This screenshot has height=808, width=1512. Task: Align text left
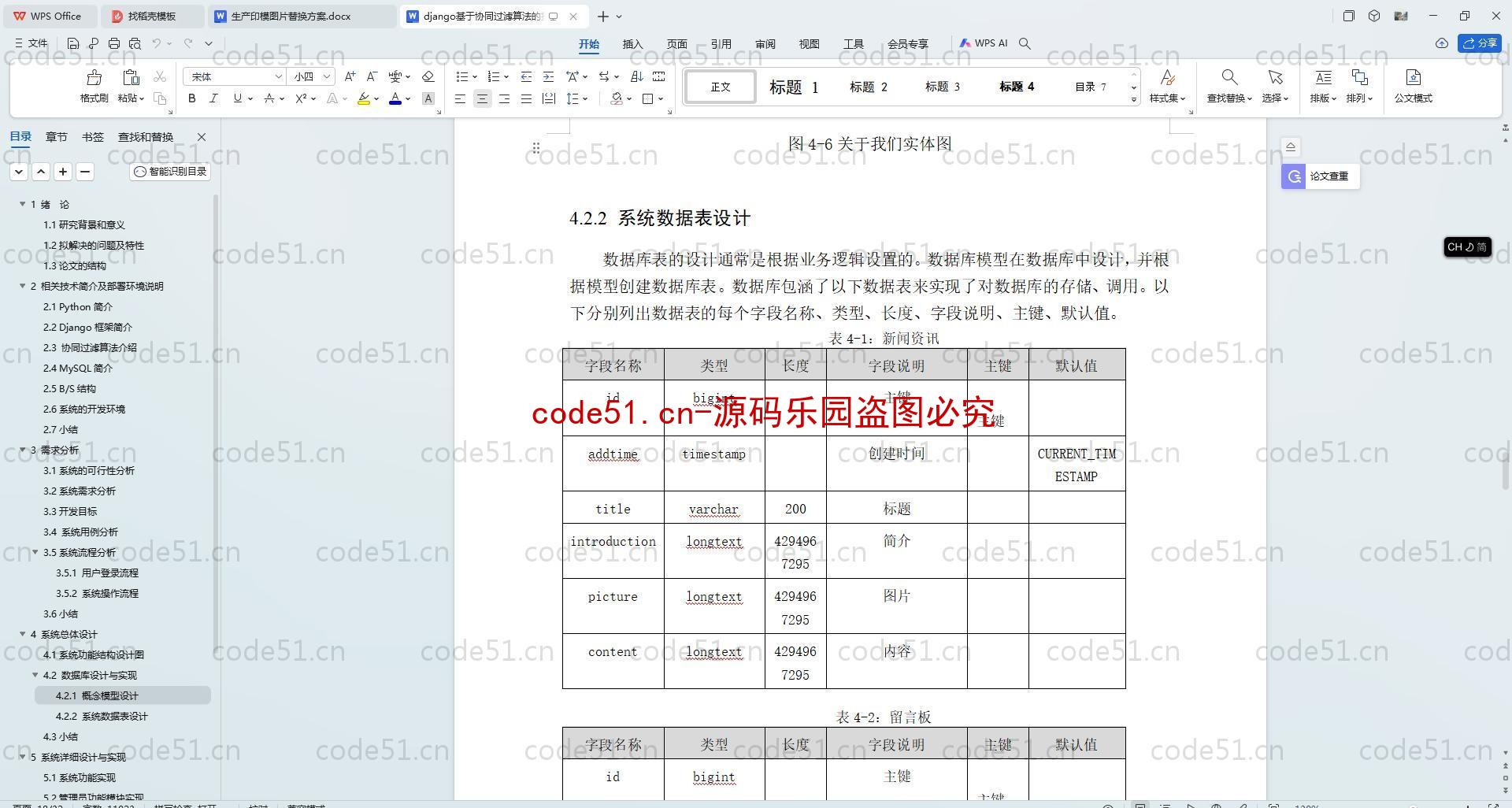click(460, 98)
